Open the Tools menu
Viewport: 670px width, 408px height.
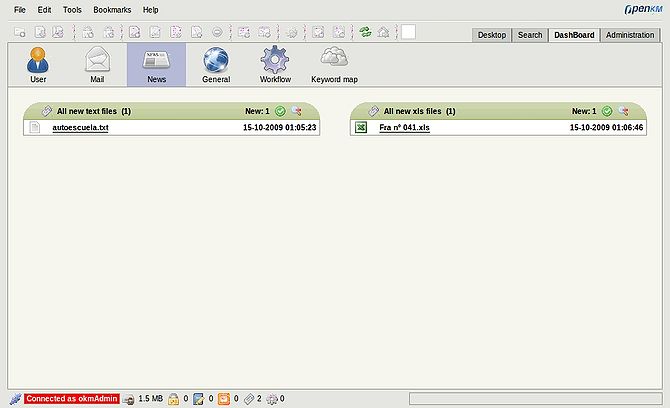(x=72, y=9)
